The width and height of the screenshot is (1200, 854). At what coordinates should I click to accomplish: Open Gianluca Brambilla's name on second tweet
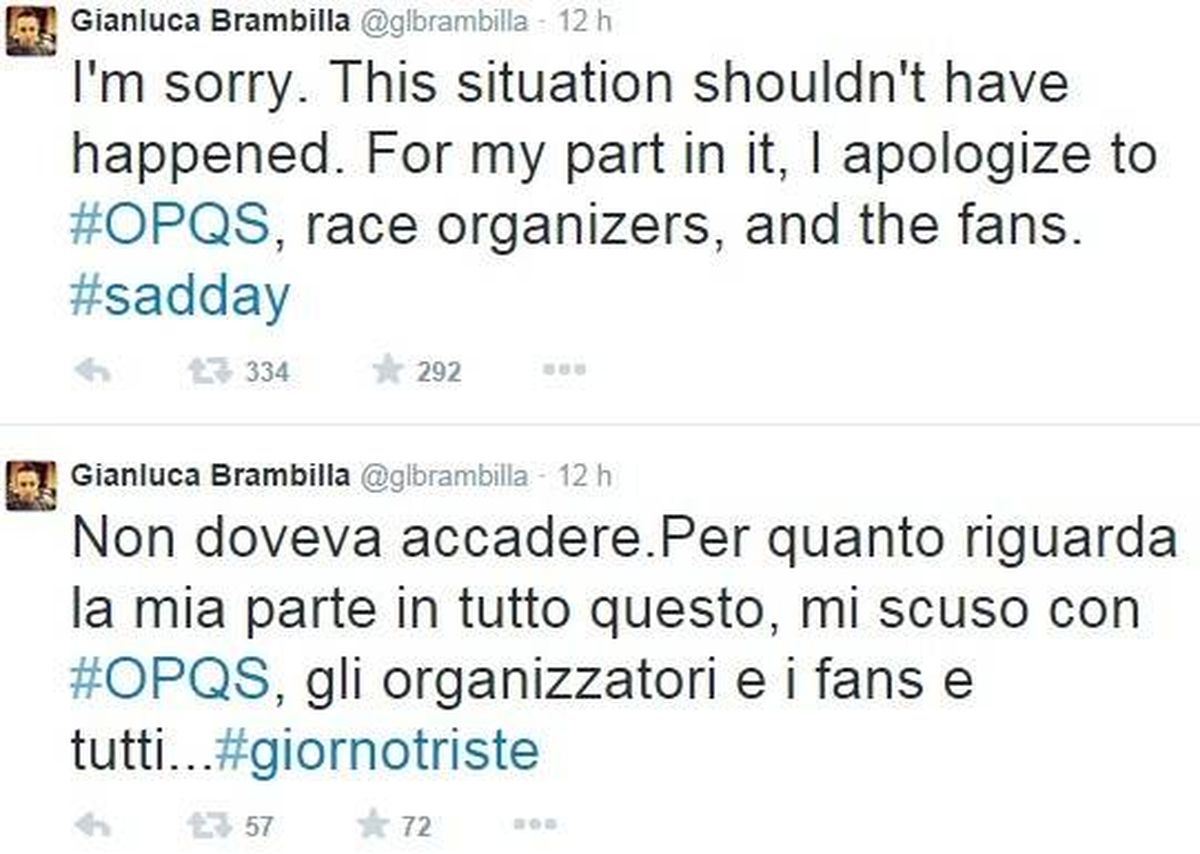coord(208,476)
